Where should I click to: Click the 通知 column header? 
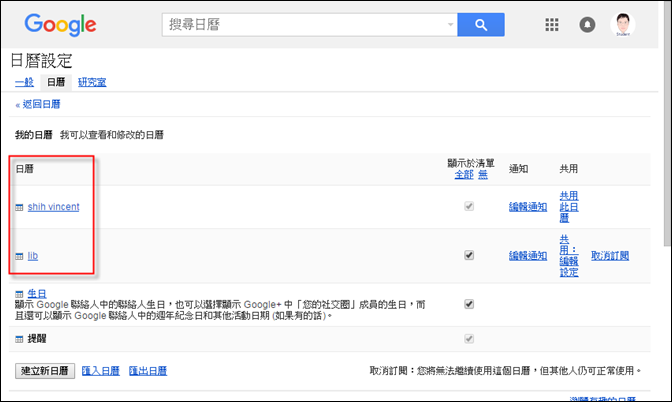pyautogui.click(x=519, y=169)
